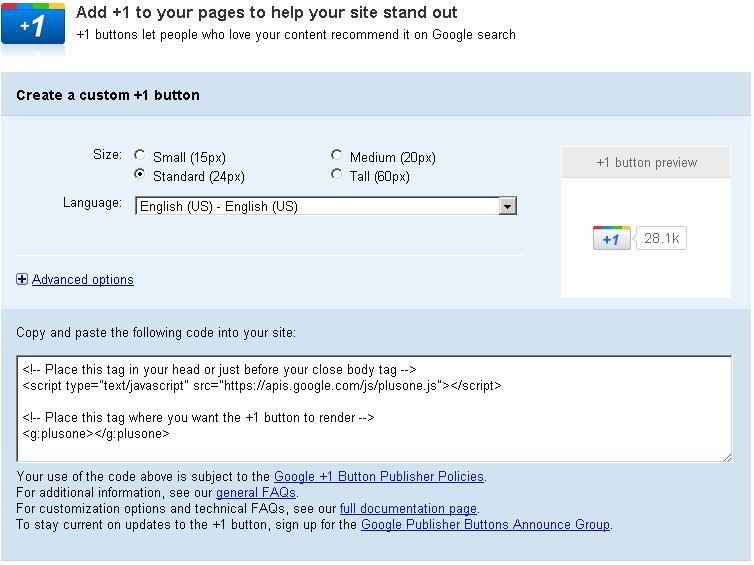This screenshot has height=565, width=754.
Task: Open Google Publisher Buttons Announce Group link
Action: [485, 525]
